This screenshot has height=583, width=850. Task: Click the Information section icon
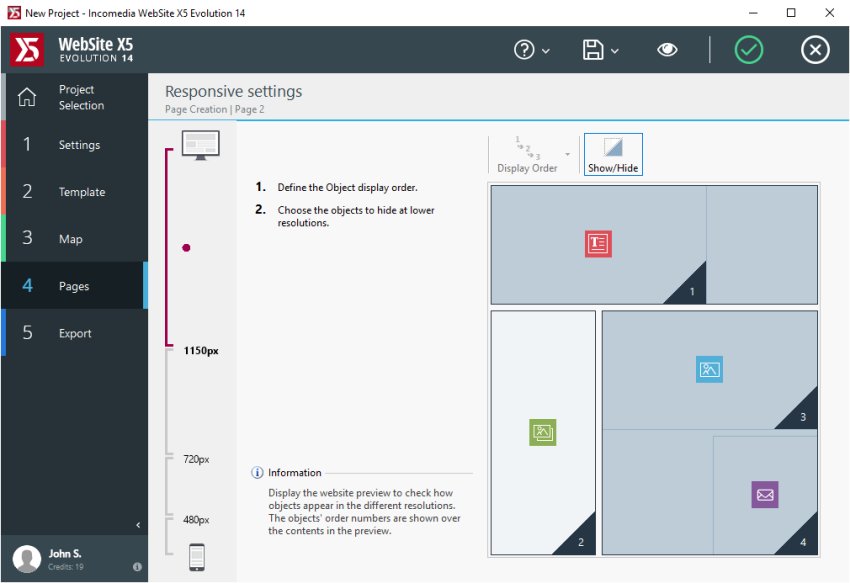[x=257, y=473]
